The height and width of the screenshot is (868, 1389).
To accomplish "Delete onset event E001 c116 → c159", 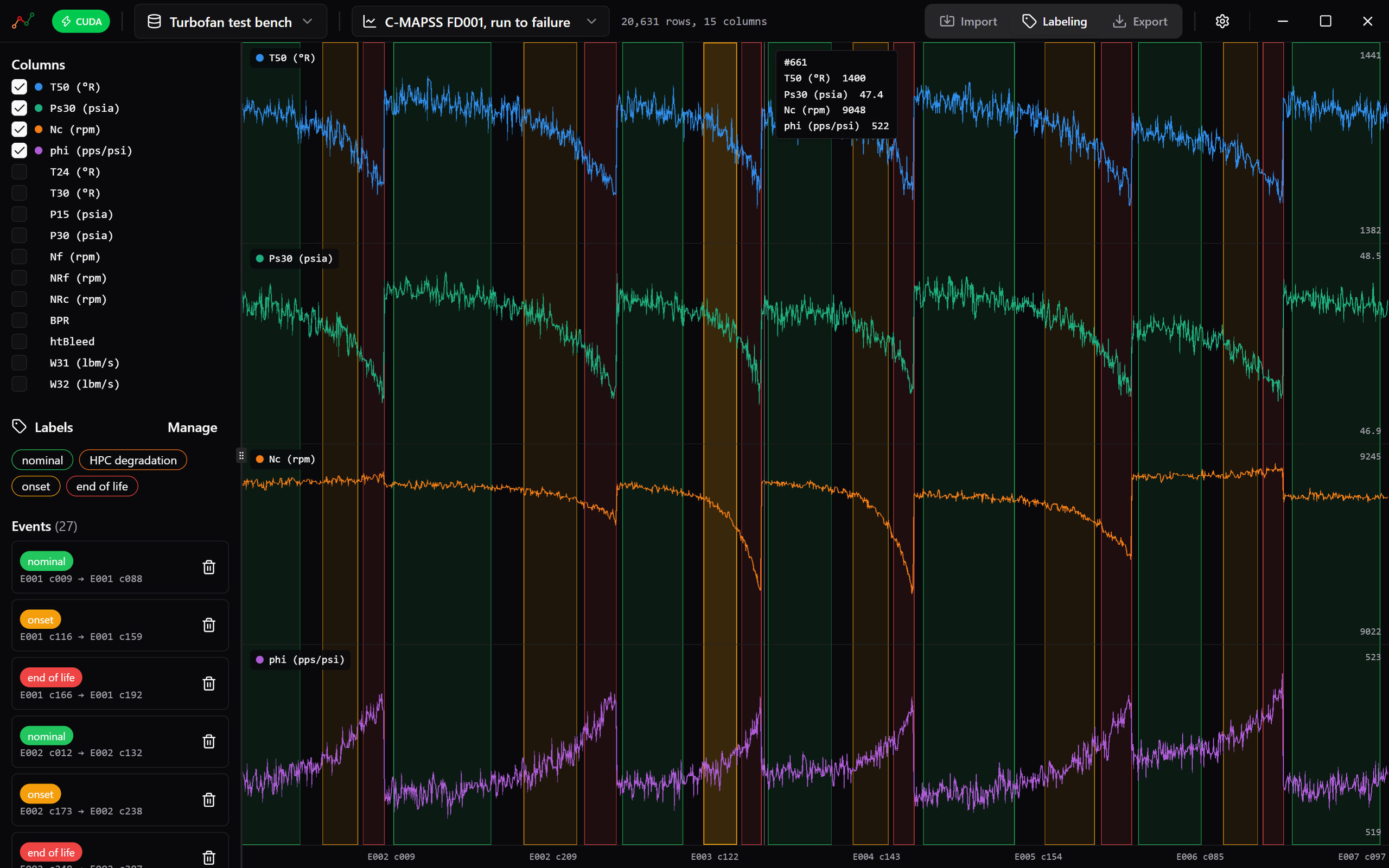I will pos(209,625).
